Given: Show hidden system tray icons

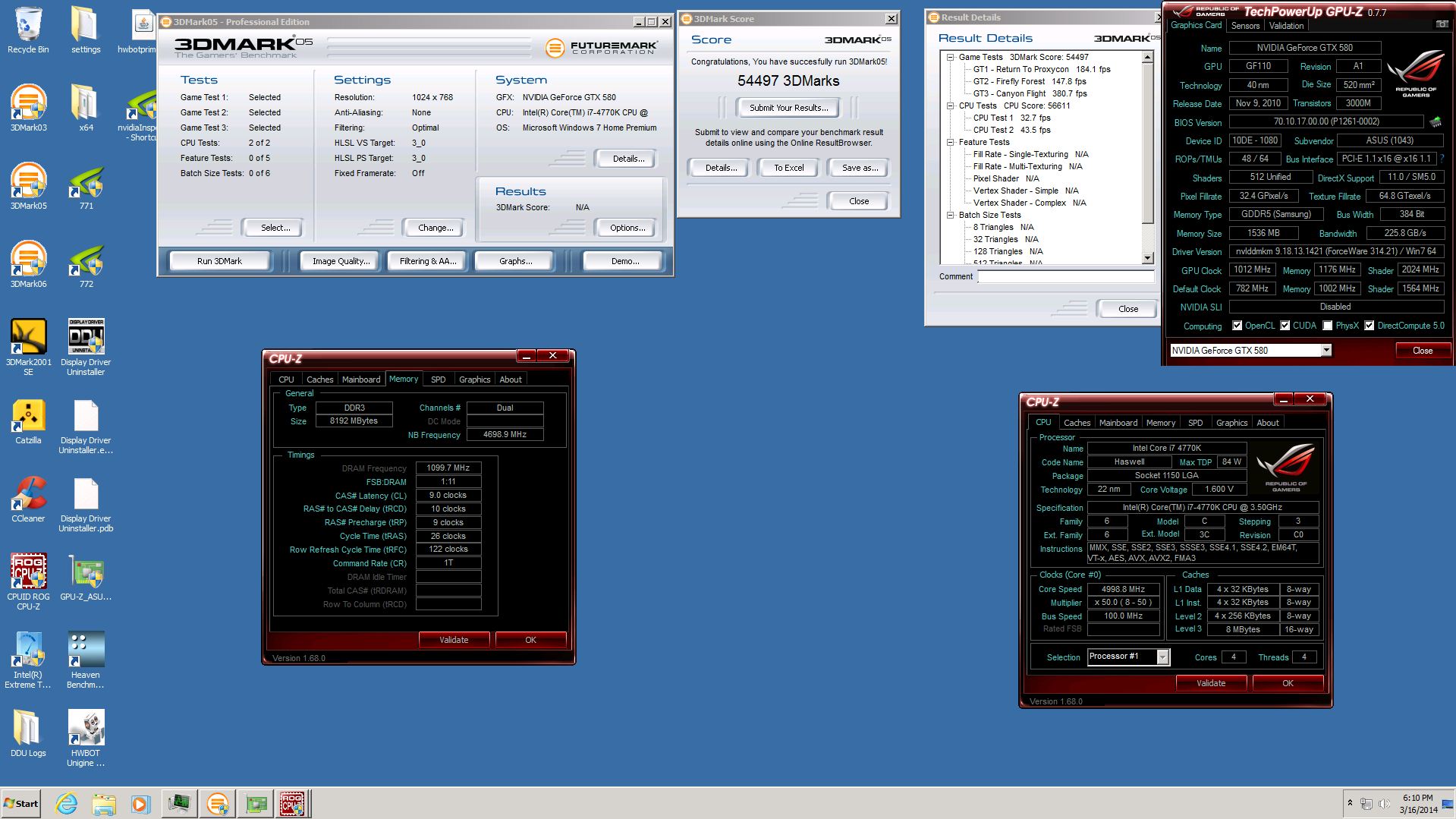Looking at the screenshot, I should point(1349,803).
